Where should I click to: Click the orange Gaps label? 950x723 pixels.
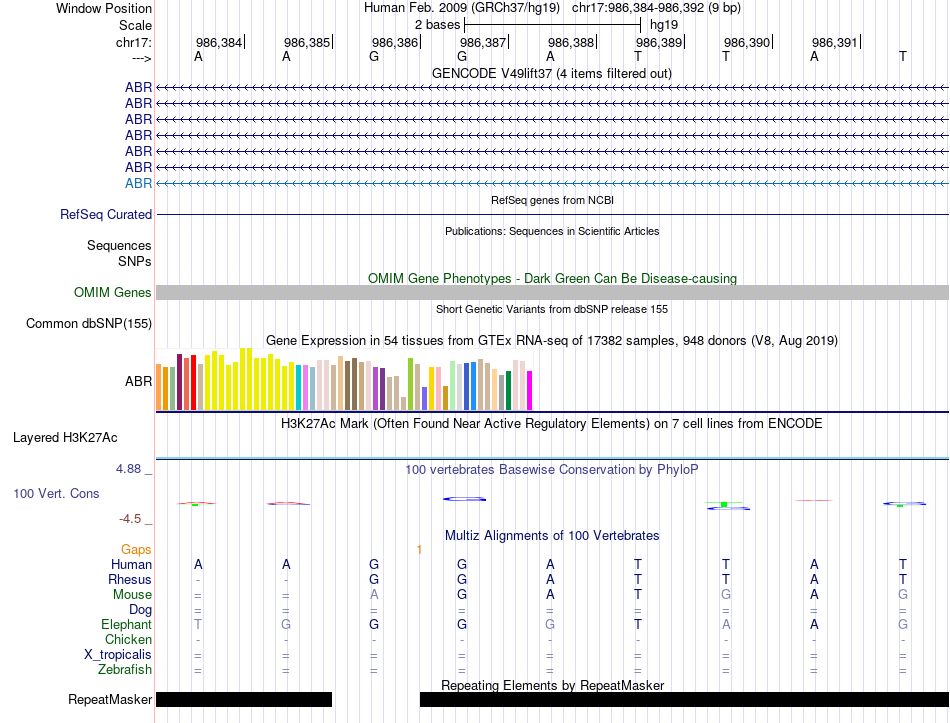pos(136,549)
